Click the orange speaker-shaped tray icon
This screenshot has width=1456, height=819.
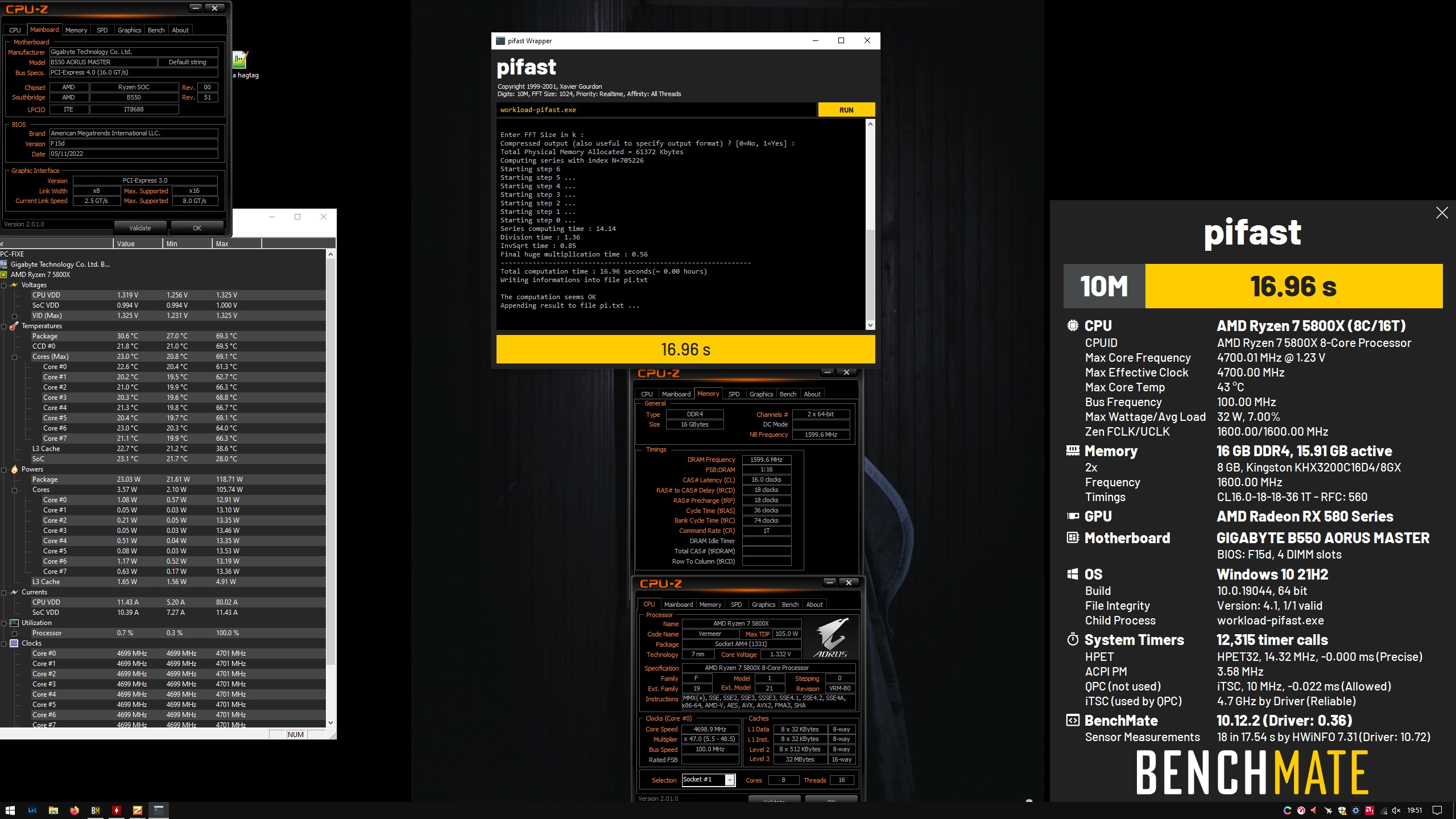tap(1314, 810)
